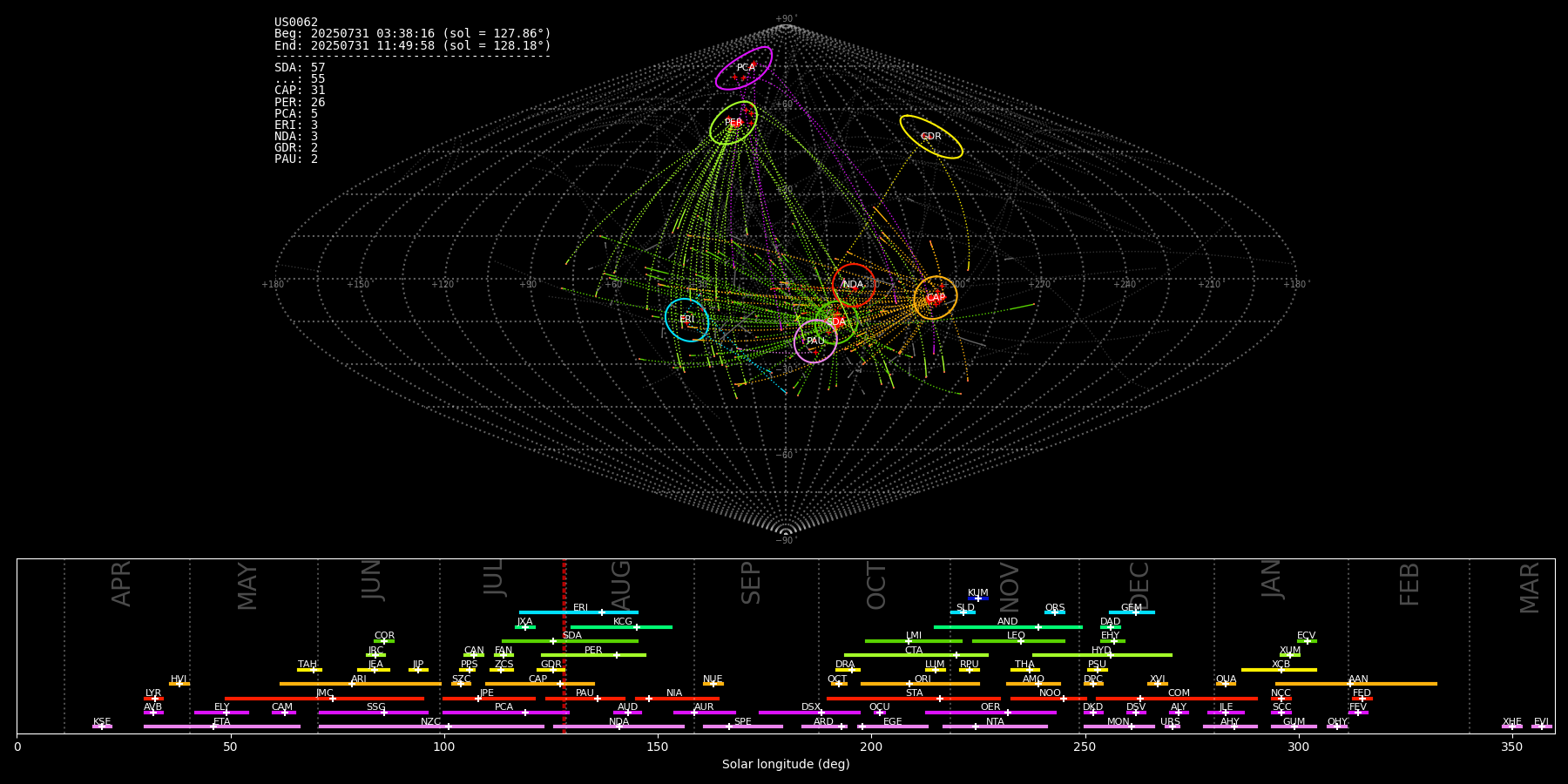Viewport: 1568px width, 784px height.
Task: Click the AUG month label
Action: click(x=621, y=584)
